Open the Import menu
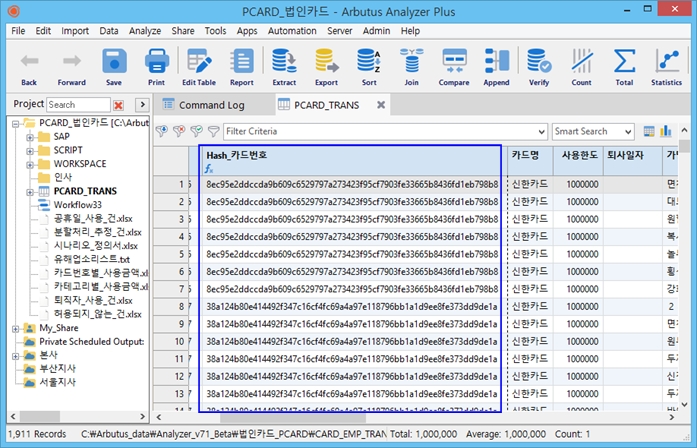The width and height of the screenshot is (697, 448). (x=75, y=31)
